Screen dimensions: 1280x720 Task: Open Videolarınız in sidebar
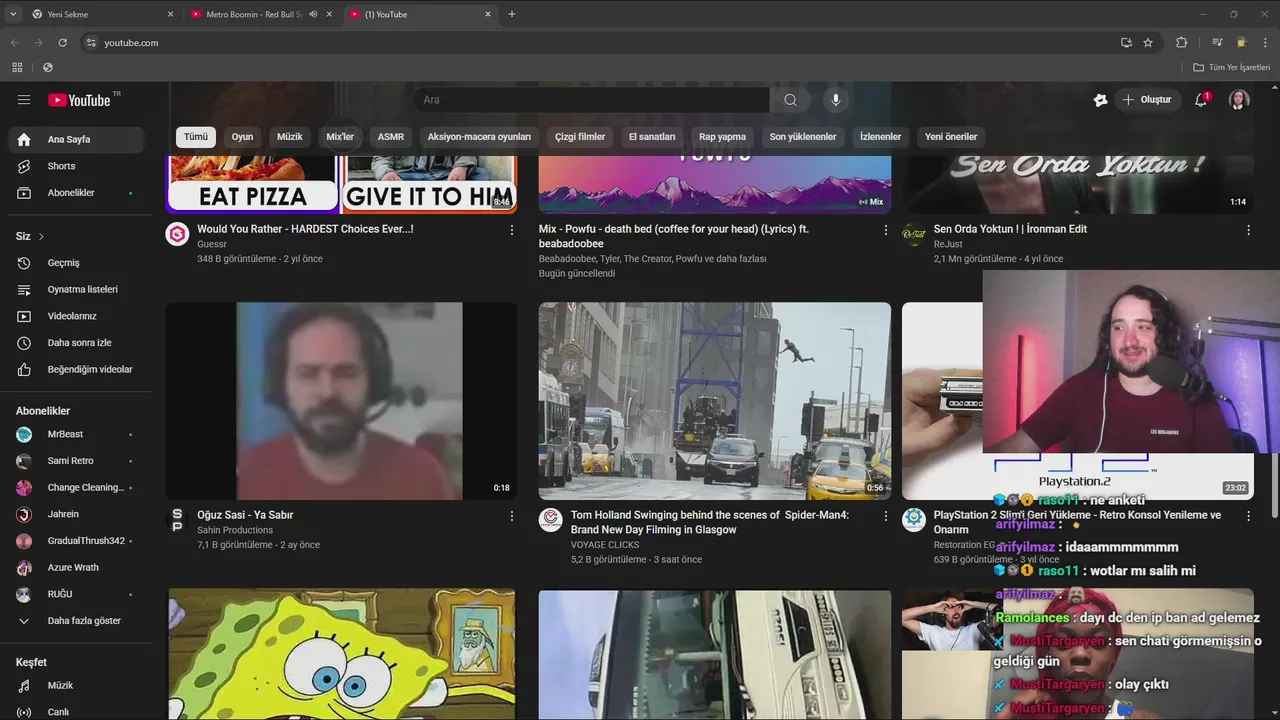coord(76,316)
